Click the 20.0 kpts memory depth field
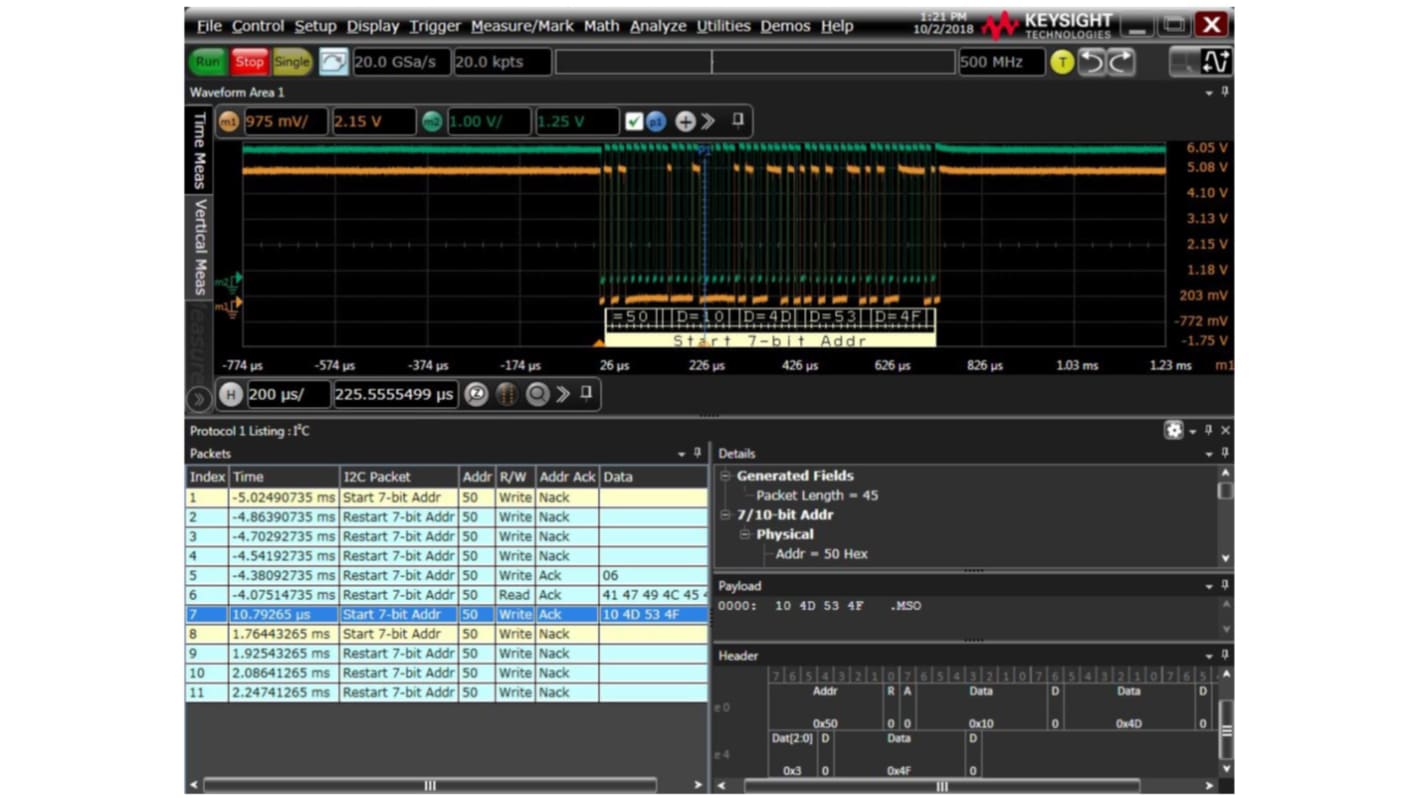This screenshot has height=798, width=1420. point(501,62)
